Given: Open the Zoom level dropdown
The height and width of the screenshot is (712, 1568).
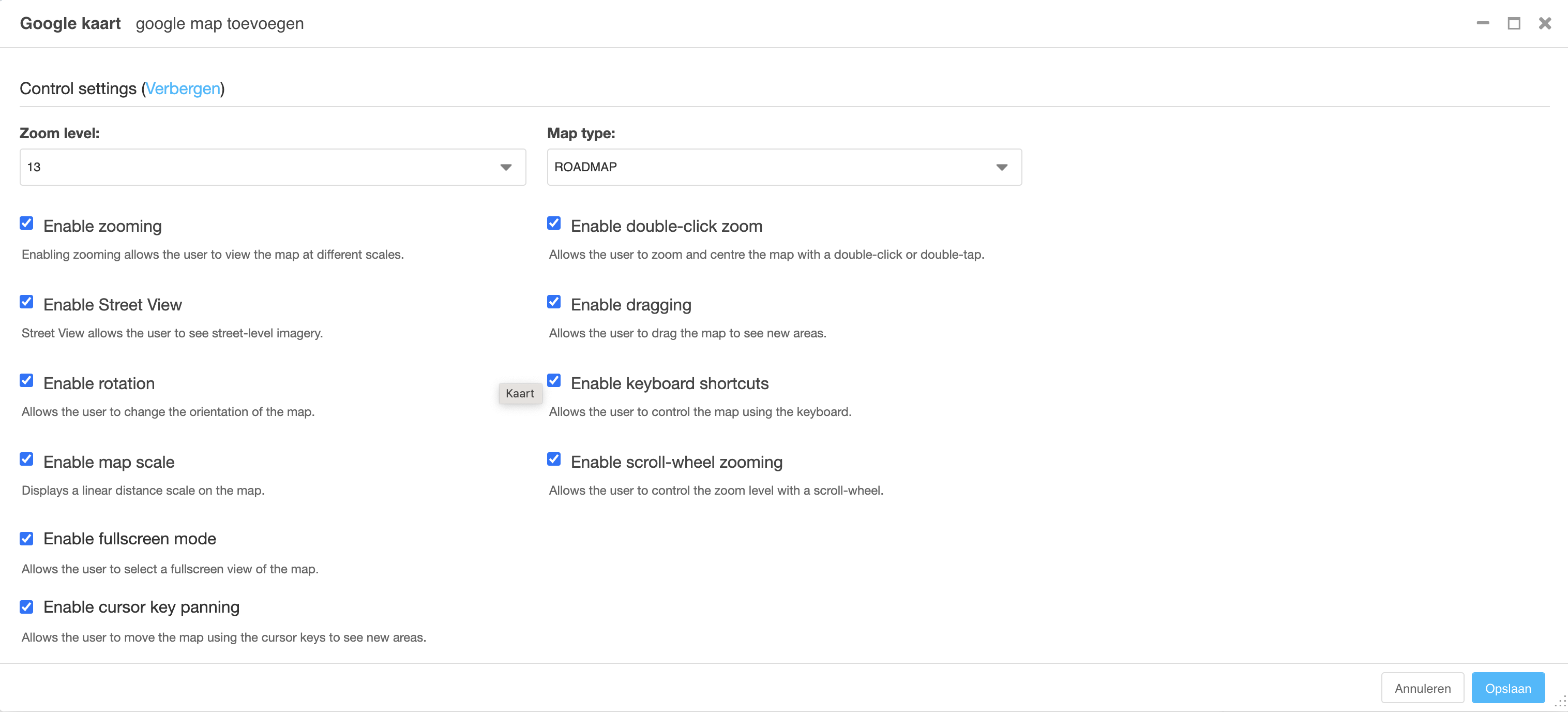Looking at the screenshot, I should point(272,167).
